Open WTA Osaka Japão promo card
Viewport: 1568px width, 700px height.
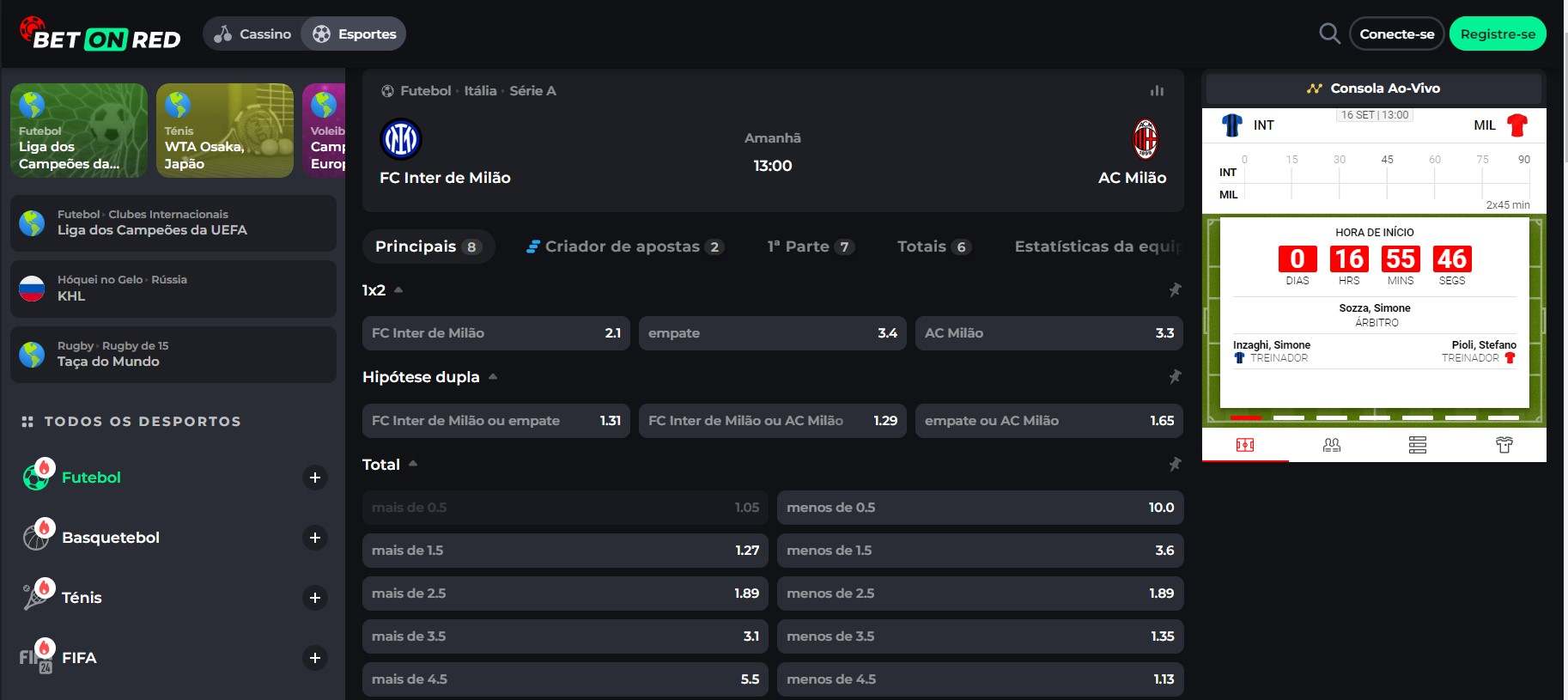coord(225,131)
